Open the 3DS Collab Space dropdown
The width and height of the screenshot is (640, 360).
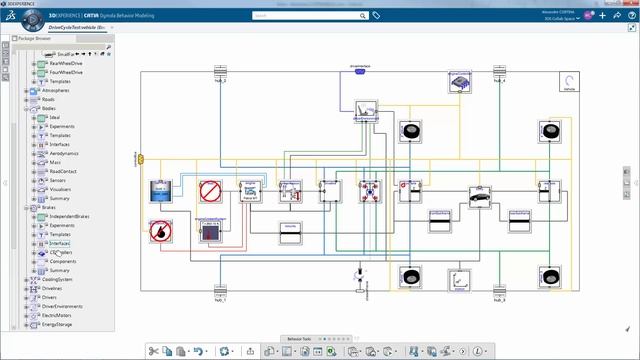tap(562, 18)
